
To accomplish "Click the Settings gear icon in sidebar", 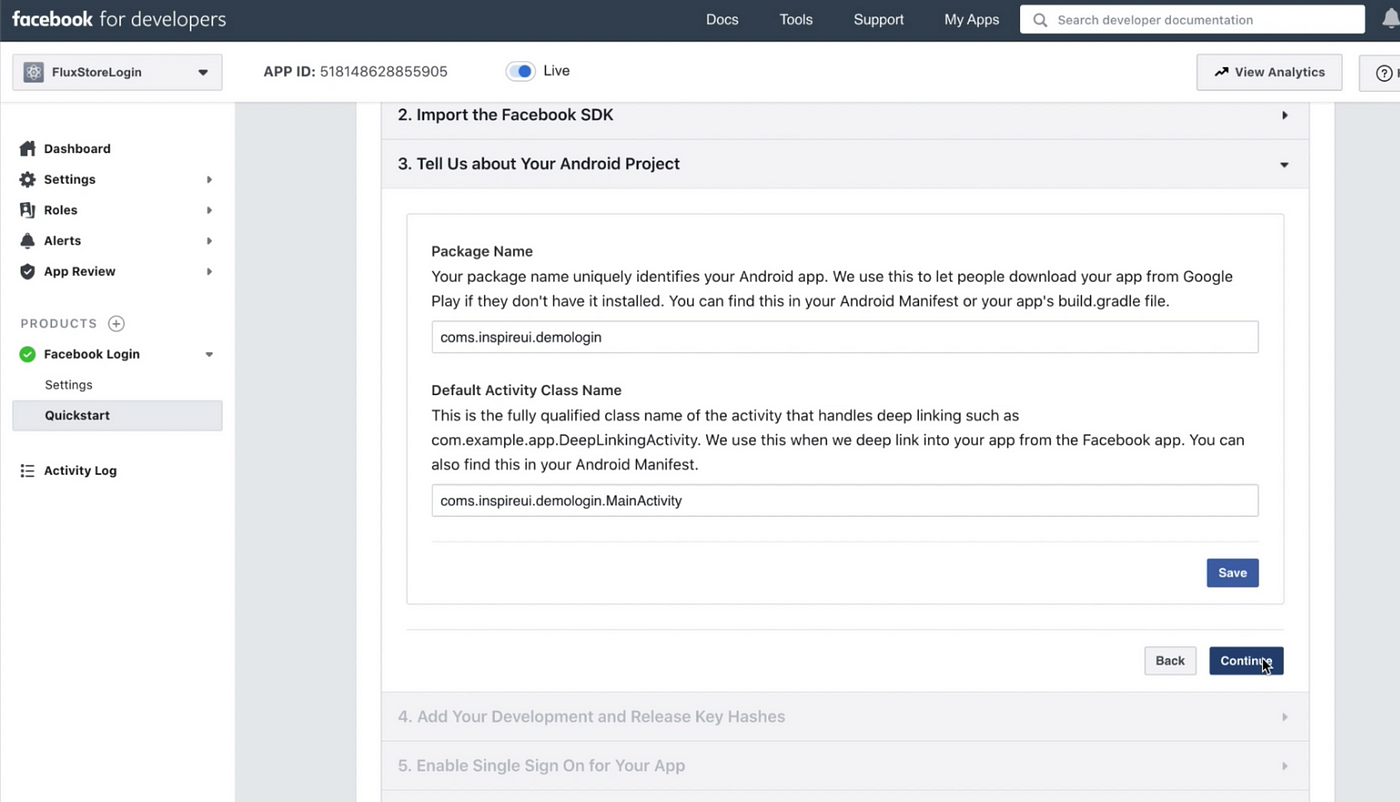I will click(28, 179).
